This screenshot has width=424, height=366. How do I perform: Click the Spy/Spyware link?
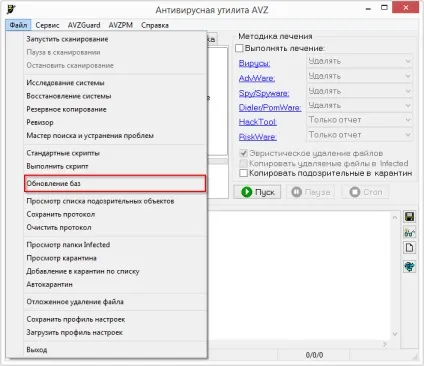pos(264,93)
